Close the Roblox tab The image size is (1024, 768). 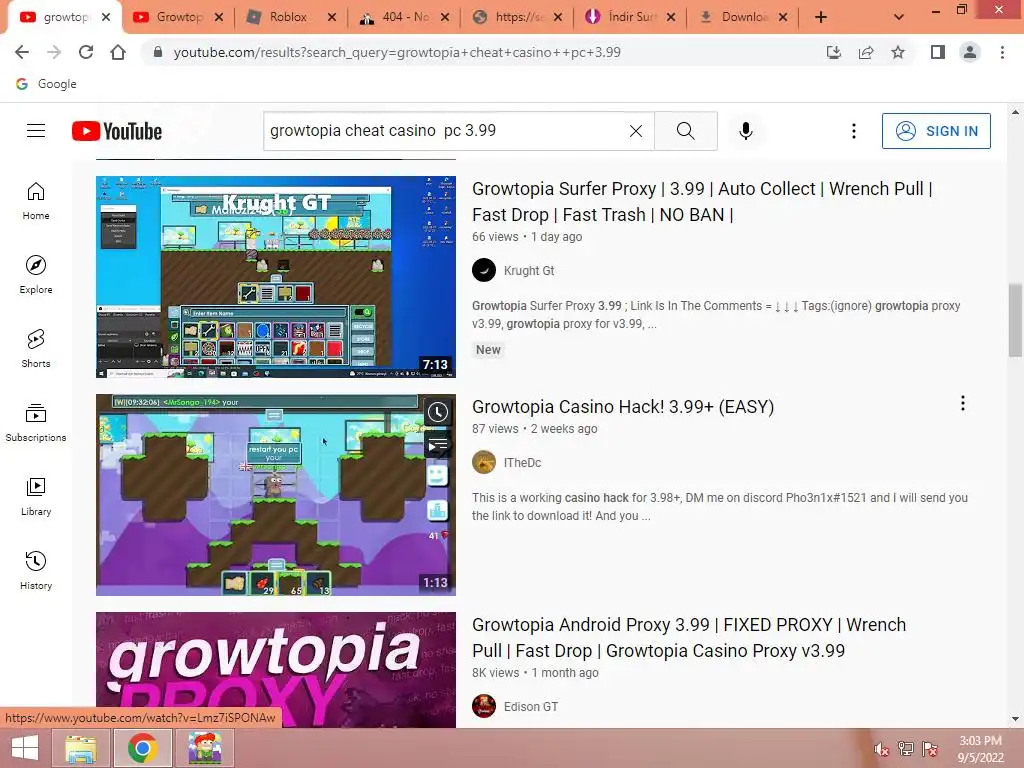[332, 18]
